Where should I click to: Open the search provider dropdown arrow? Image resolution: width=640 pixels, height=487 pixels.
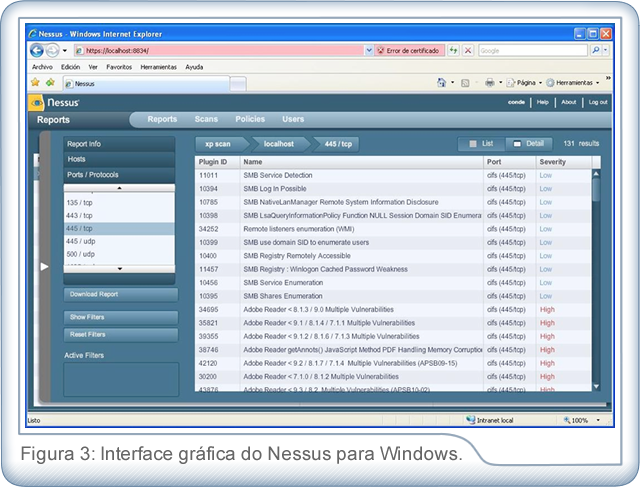[605, 50]
